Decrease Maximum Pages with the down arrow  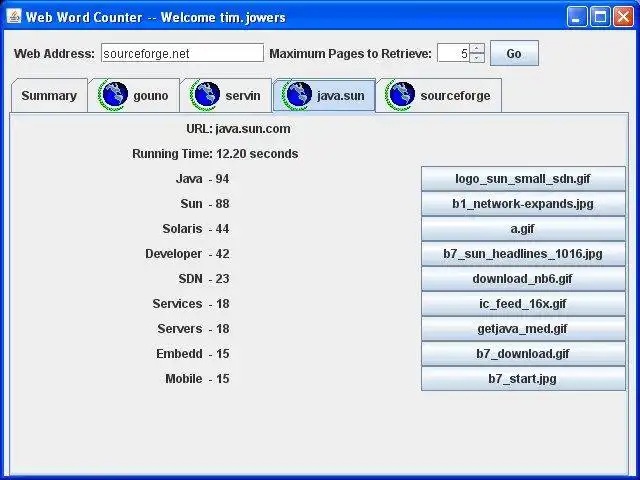477,58
